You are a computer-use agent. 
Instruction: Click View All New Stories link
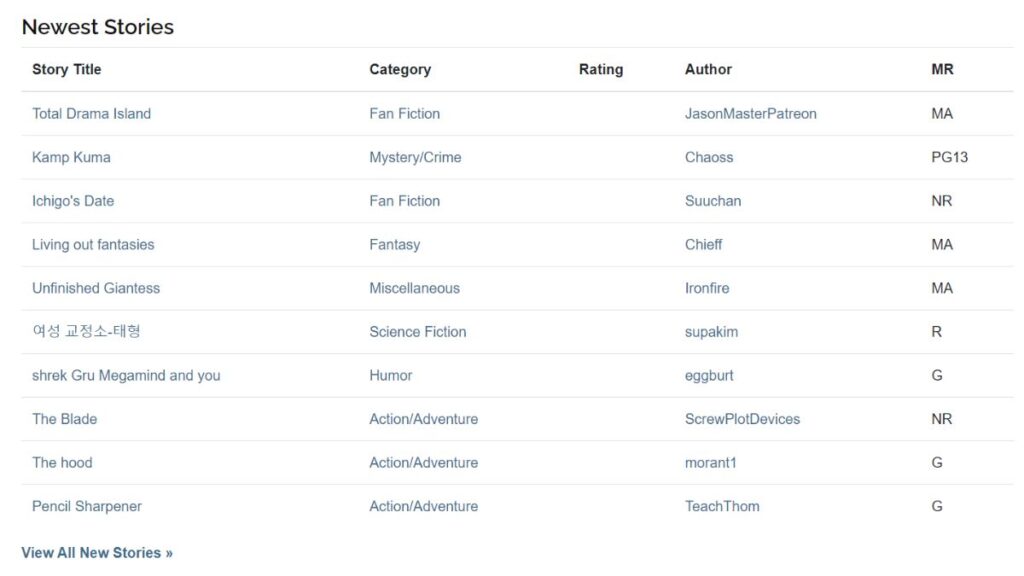(97, 553)
